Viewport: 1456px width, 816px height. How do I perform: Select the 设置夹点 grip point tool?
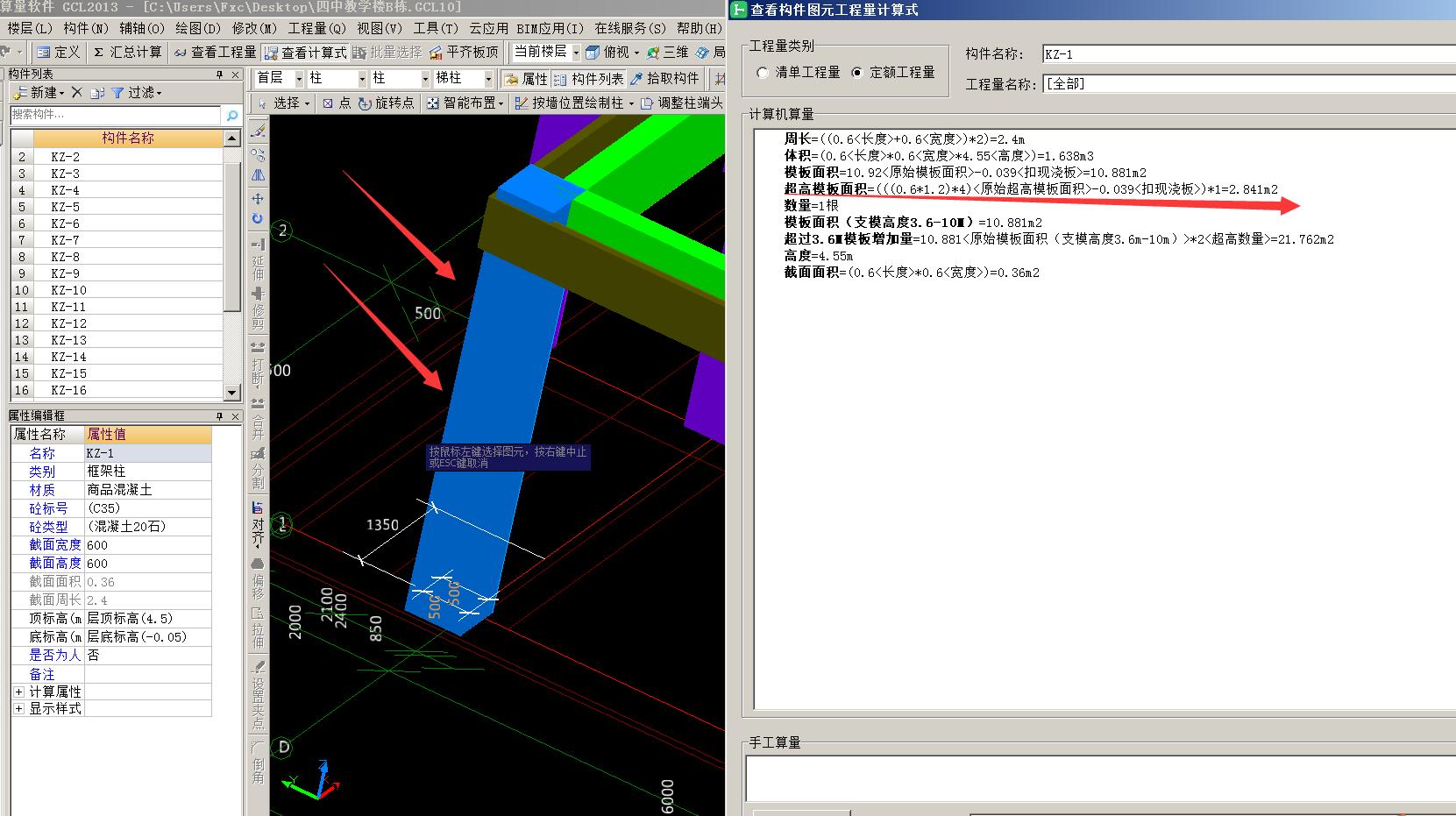click(258, 696)
